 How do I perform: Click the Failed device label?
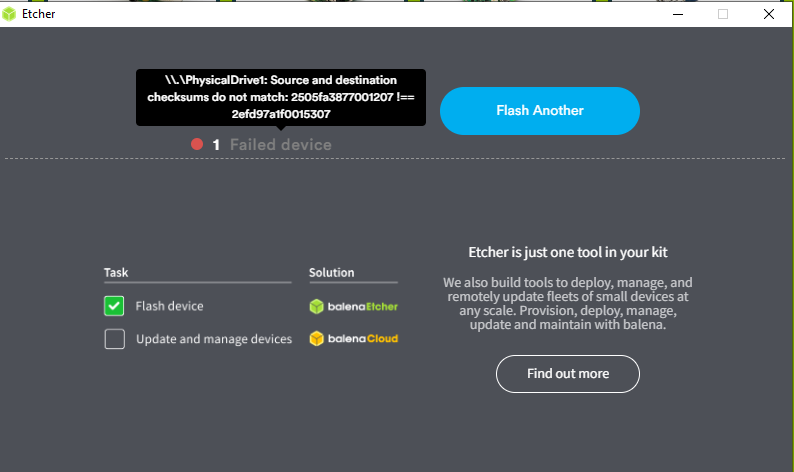280,145
